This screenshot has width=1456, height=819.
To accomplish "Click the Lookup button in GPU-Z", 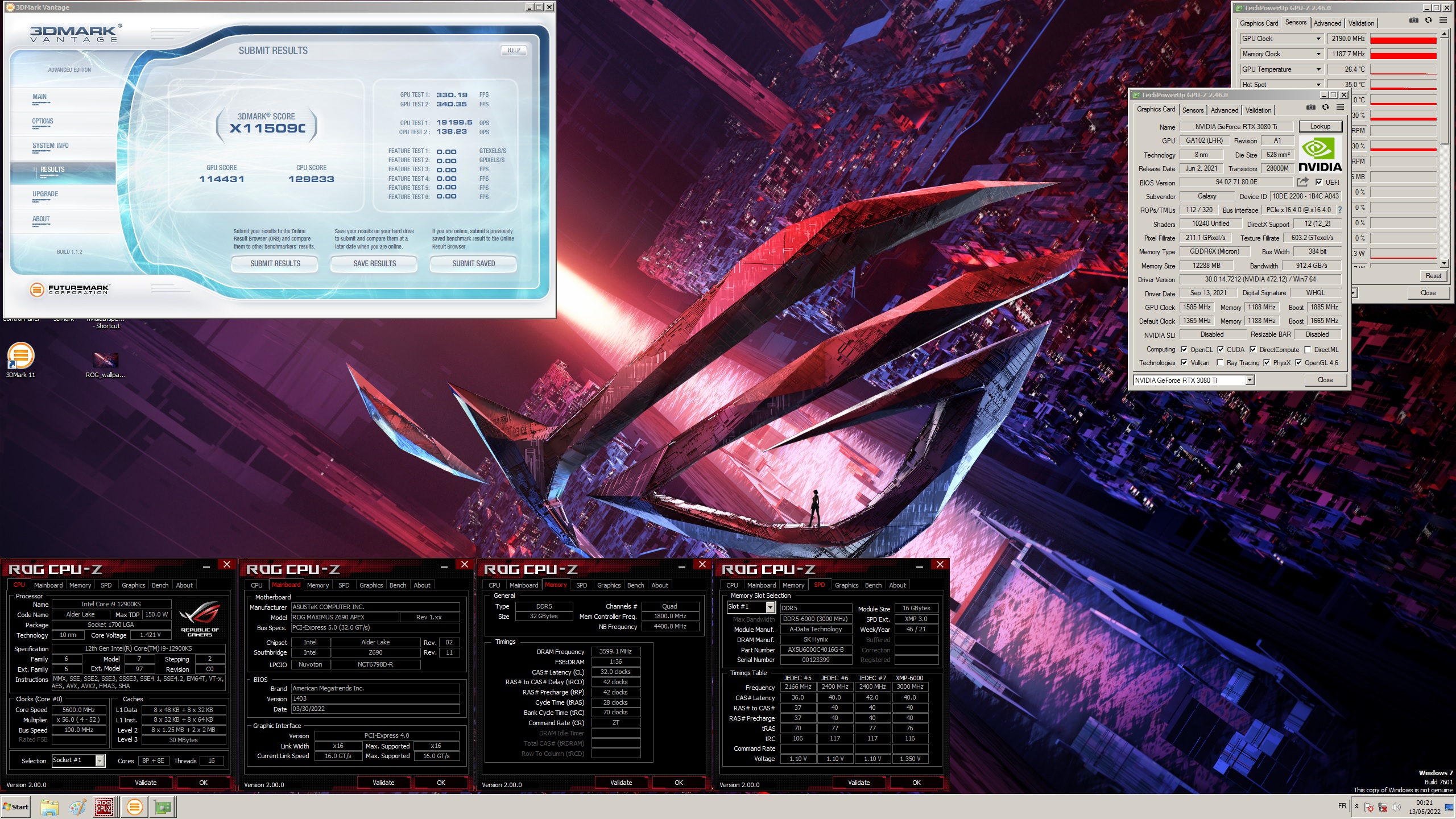I will pyautogui.click(x=1320, y=126).
